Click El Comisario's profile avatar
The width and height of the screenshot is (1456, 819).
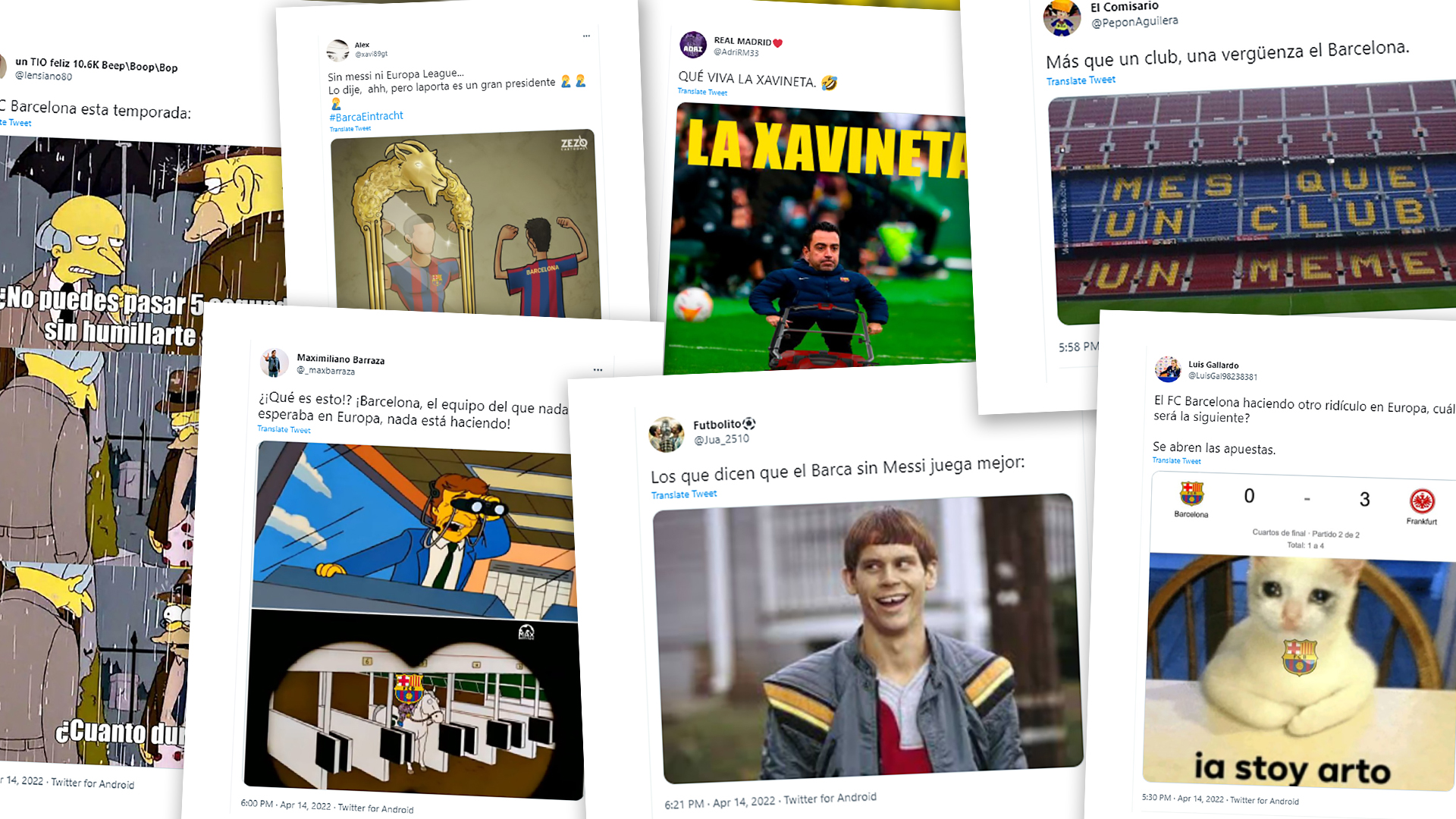pyautogui.click(x=1062, y=17)
